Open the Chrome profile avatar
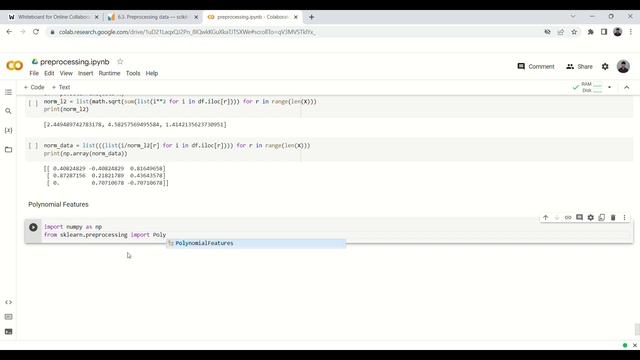Image resolution: width=640 pixels, height=360 pixels. (618, 32)
